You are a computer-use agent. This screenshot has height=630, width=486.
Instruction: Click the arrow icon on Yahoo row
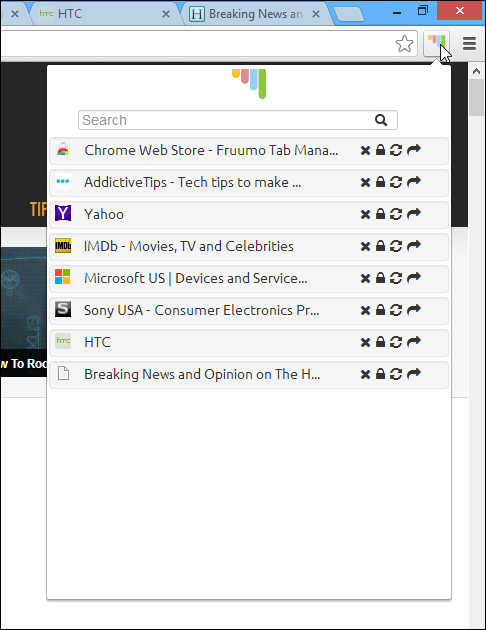tap(414, 214)
